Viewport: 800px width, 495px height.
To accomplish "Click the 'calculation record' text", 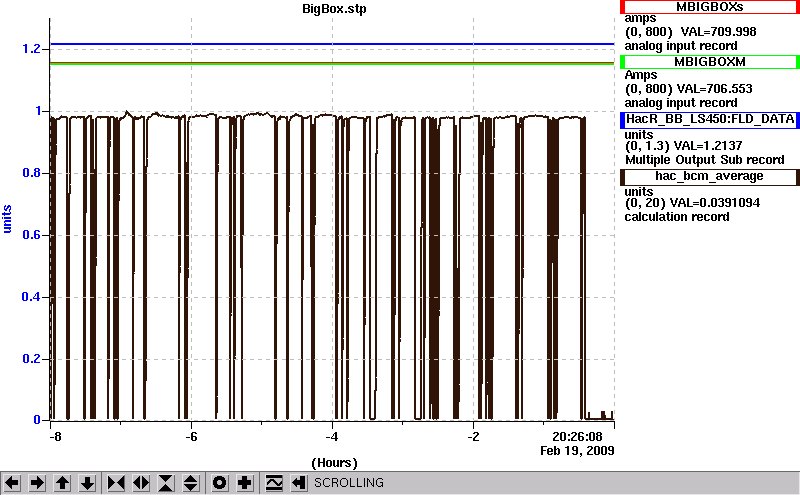I will point(677,217).
